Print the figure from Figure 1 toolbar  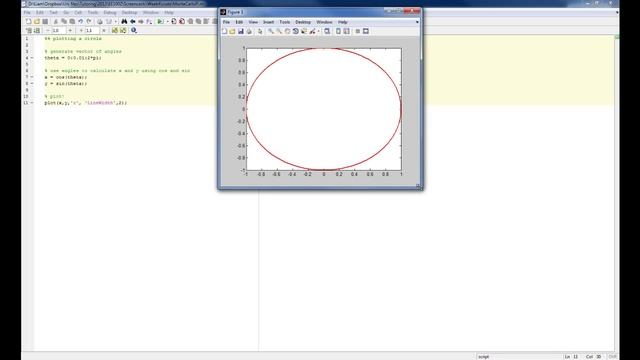pos(249,31)
